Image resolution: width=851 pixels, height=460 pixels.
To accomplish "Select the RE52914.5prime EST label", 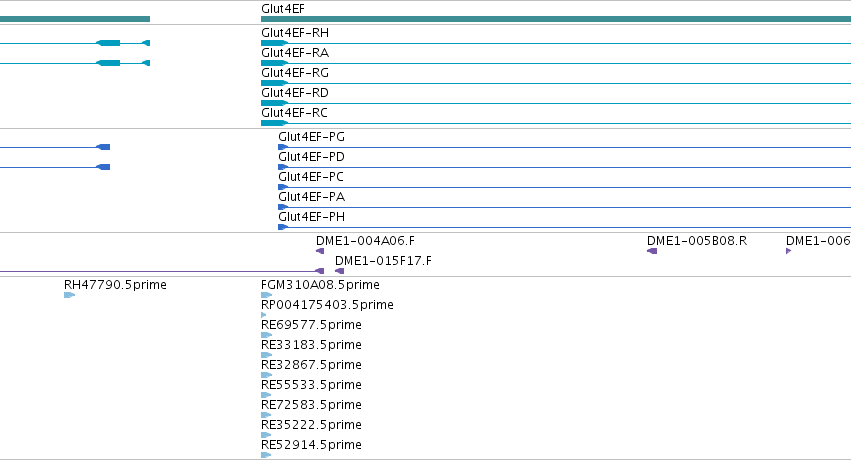I will (311, 445).
